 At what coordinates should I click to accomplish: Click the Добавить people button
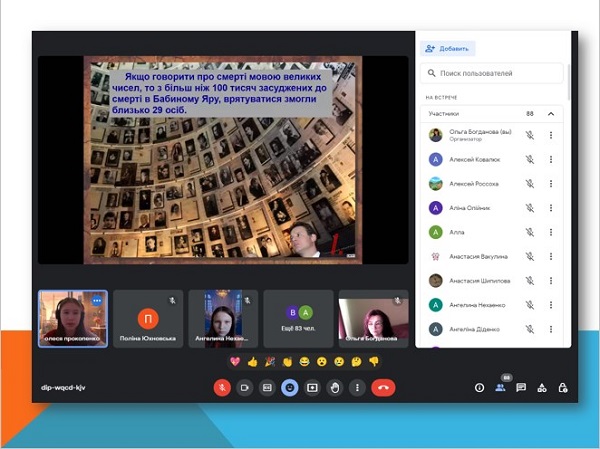[x=448, y=49]
